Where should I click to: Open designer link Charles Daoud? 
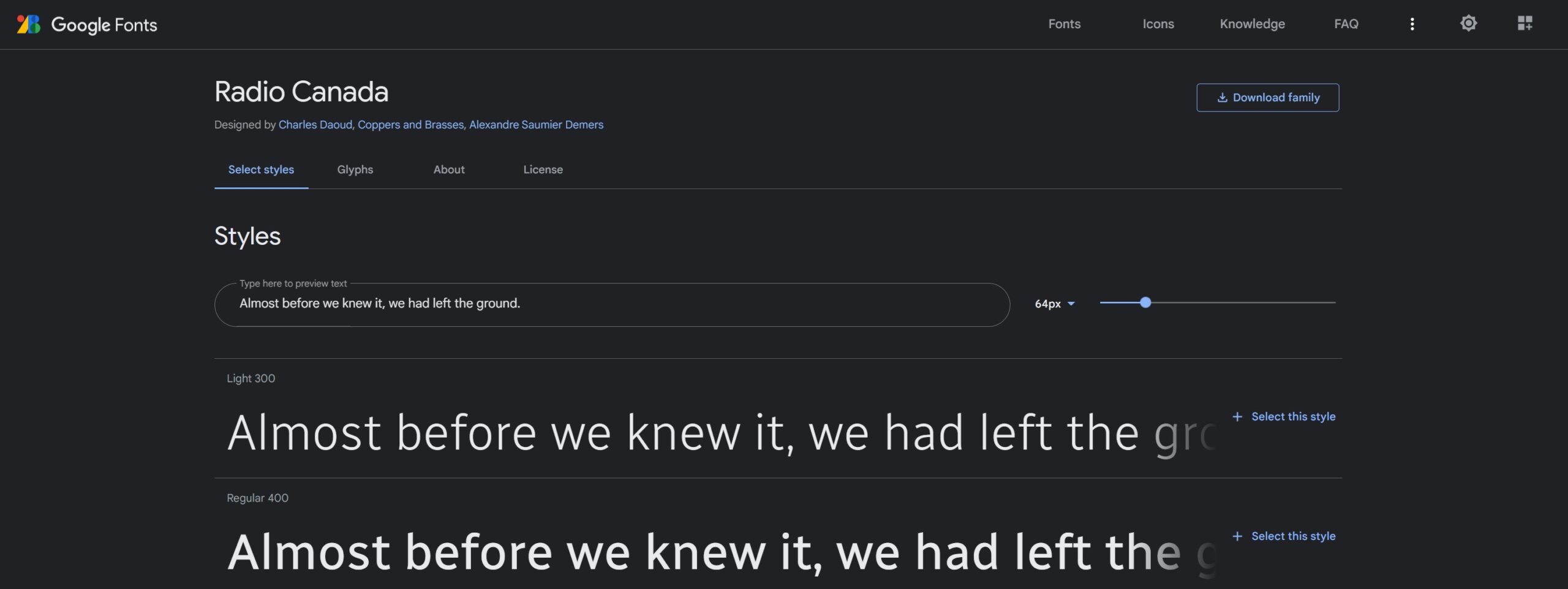click(x=315, y=125)
